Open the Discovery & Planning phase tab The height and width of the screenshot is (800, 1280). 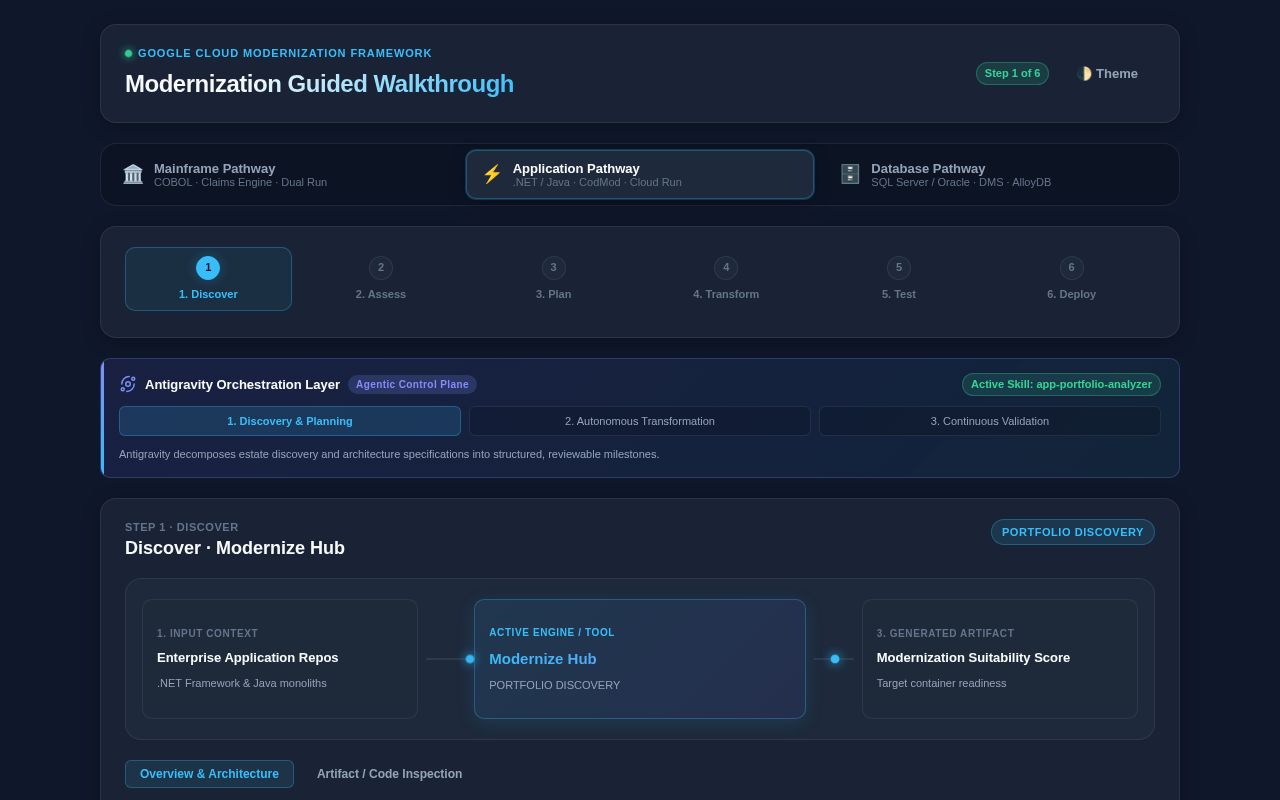(290, 421)
